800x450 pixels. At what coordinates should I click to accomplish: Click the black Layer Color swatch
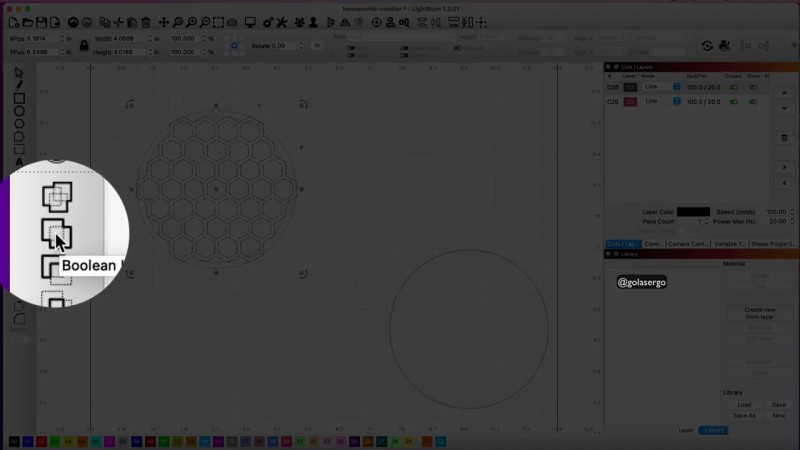point(693,212)
